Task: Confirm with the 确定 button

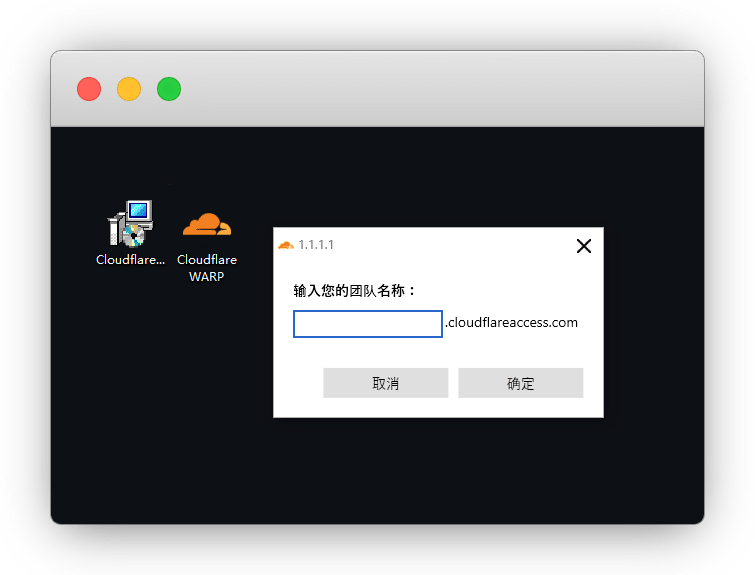Action: coord(521,383)
